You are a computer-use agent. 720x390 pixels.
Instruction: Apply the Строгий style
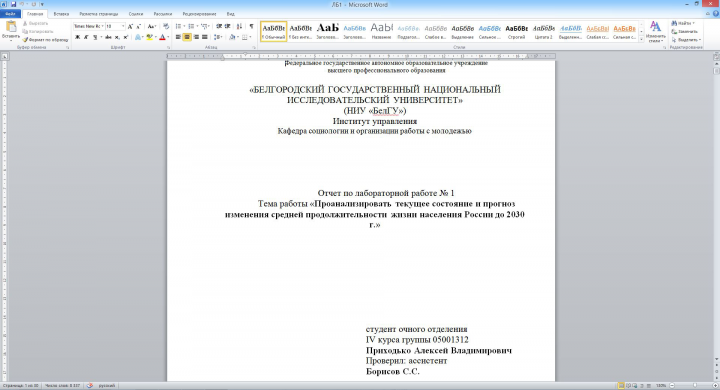517,31
